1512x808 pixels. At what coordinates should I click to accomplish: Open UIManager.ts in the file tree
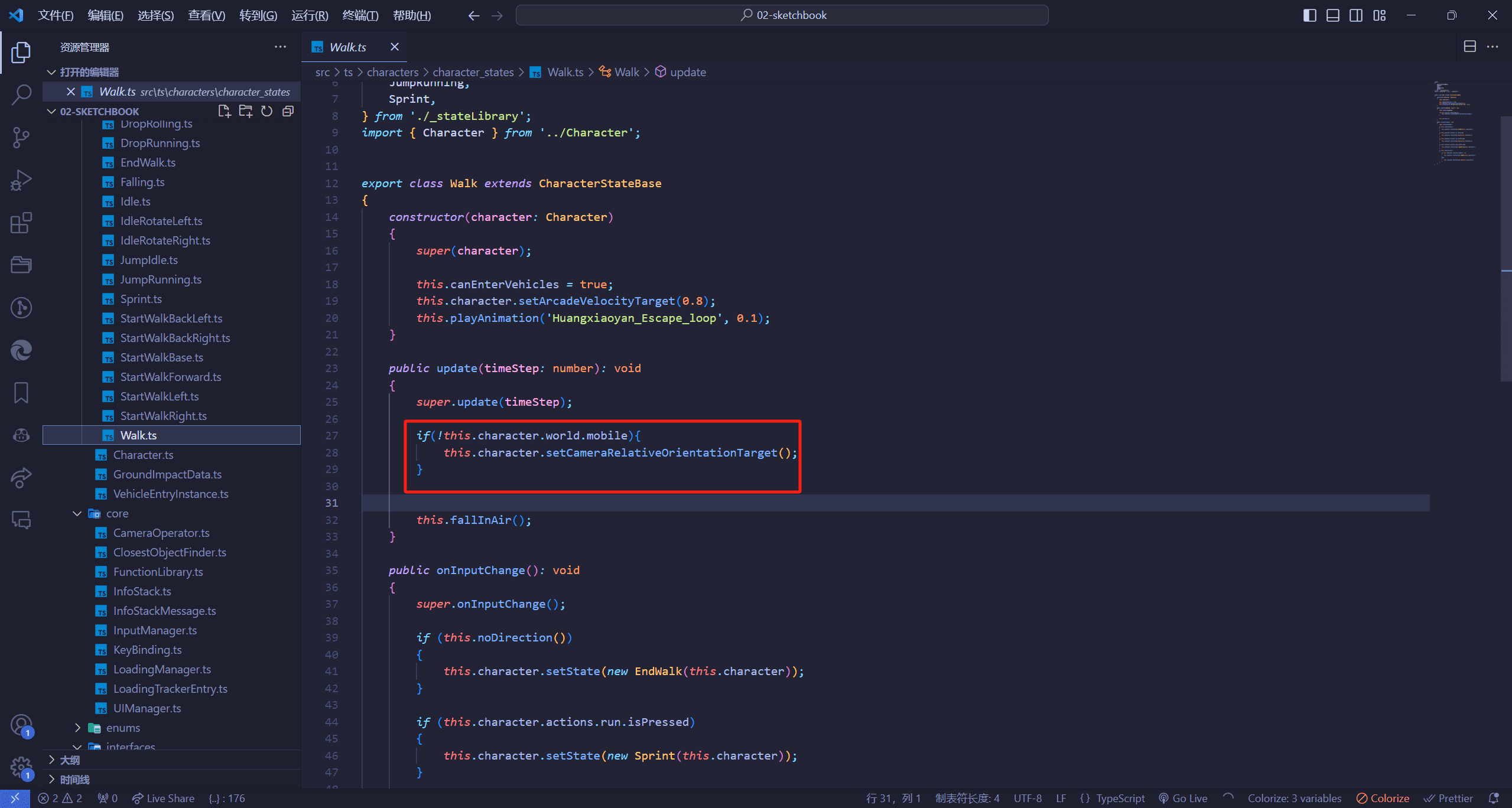pos(147,708)
